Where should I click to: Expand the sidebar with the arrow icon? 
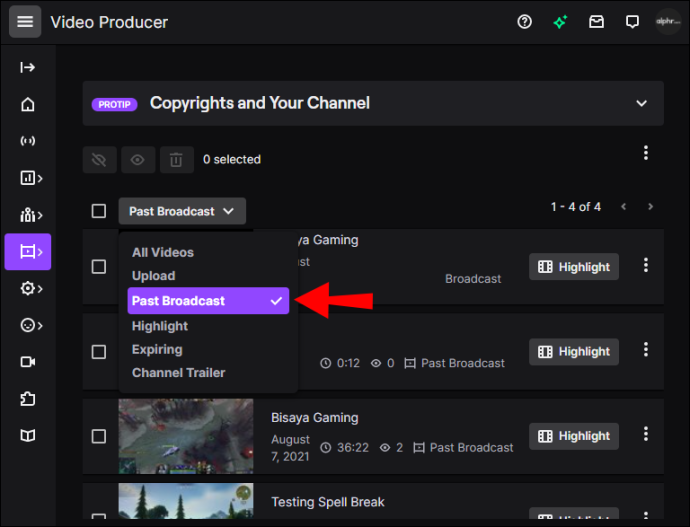click(28, 67)
